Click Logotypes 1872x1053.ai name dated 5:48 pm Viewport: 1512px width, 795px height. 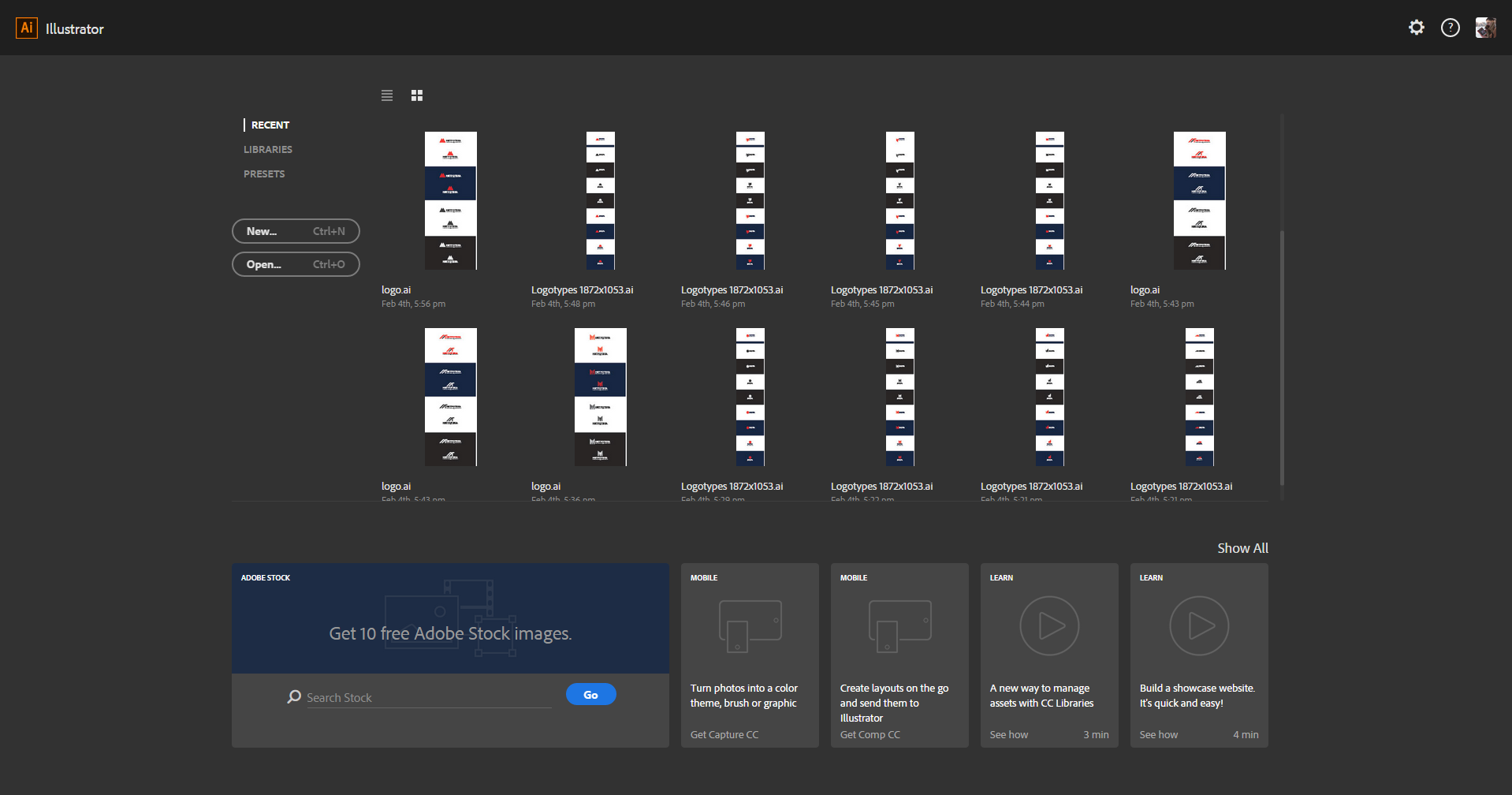tap(582, 289)
